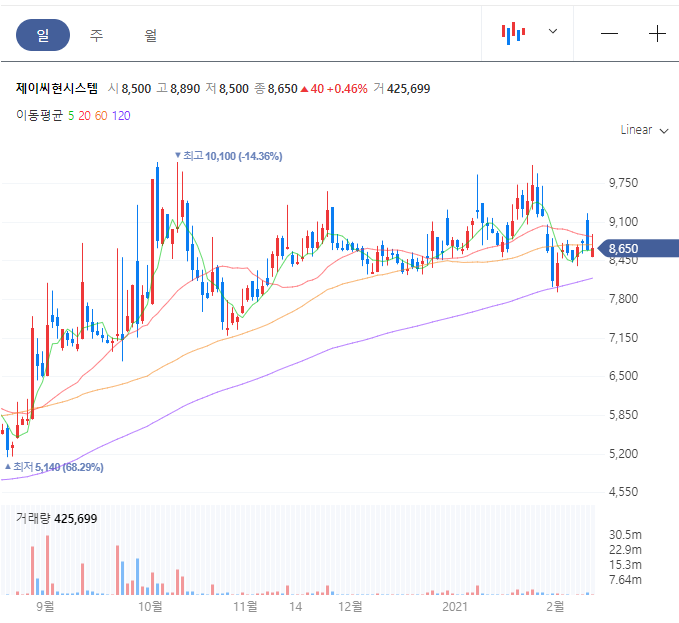Click the 시 8,500 opening price value
679x623 pixels.
(x=129, y=89)
